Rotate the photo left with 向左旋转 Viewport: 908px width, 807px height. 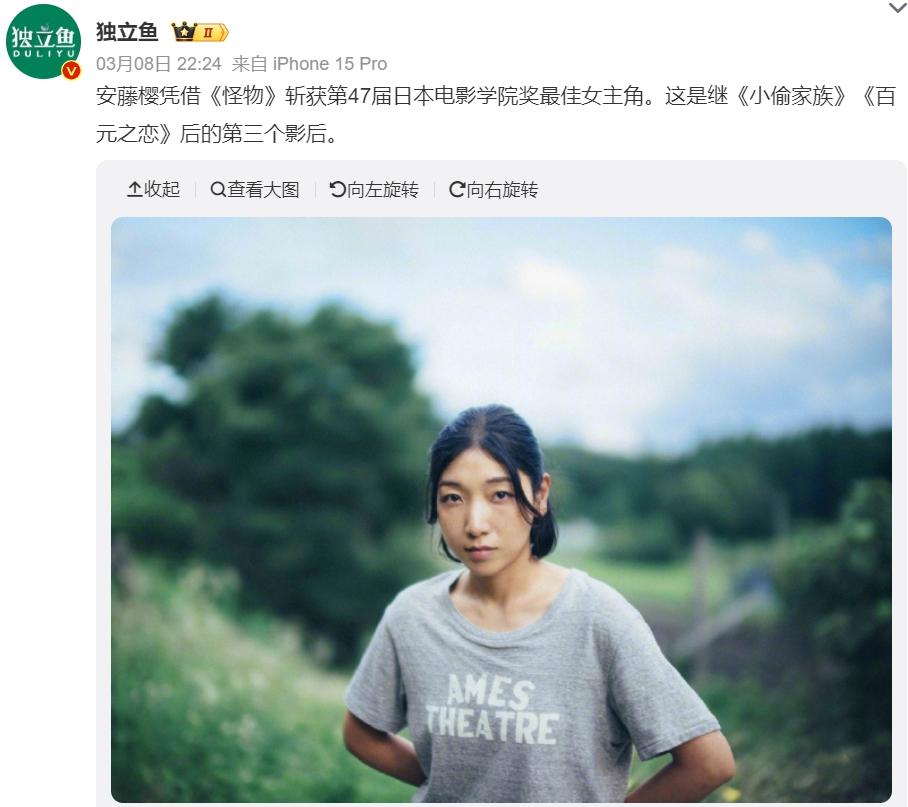pos(374,189)
